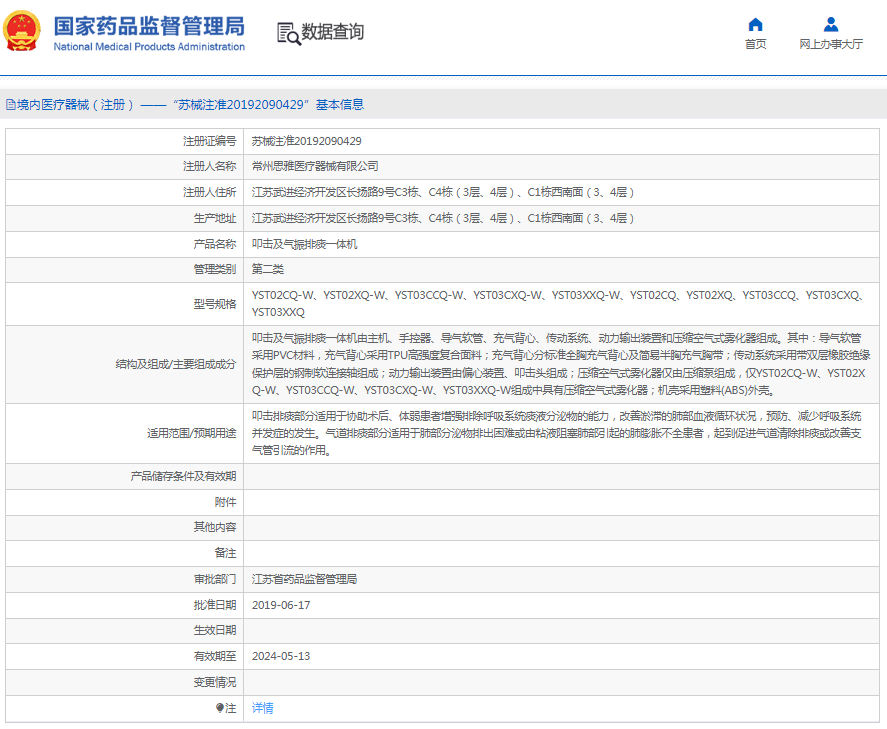
Task: Select the 注册人名称 row label
Action: coord(209,166)
